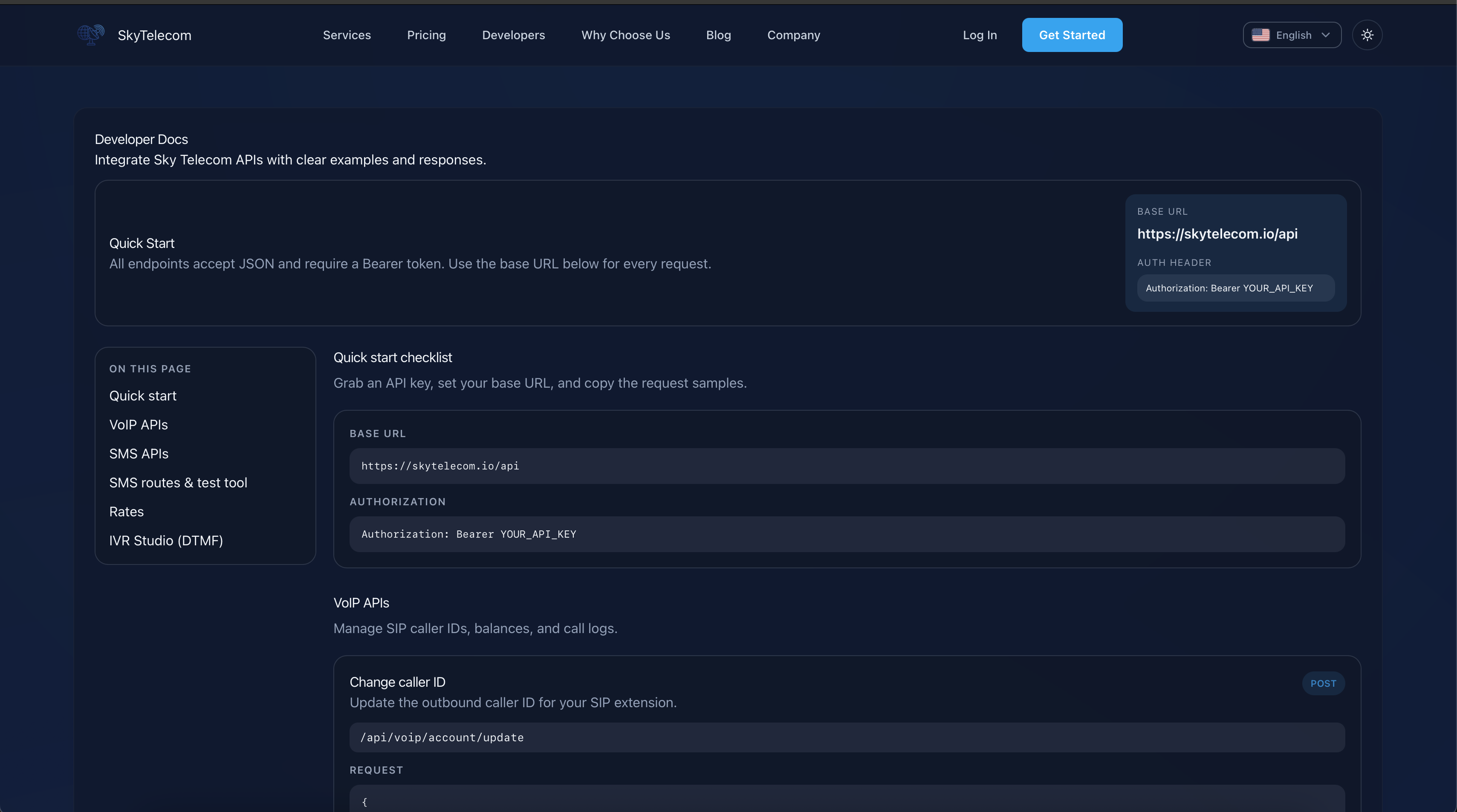Enable dark/light appearance toggle in top bar
The width and height of the screenshot is (1457, 812).
(1367, 35)
